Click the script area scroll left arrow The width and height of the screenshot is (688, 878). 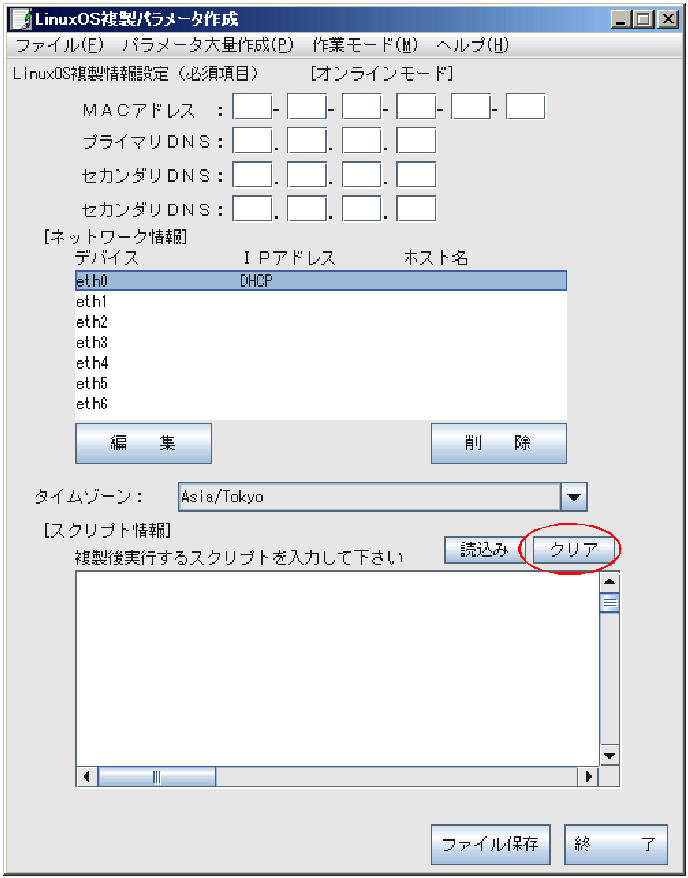(x=87, y=777)
